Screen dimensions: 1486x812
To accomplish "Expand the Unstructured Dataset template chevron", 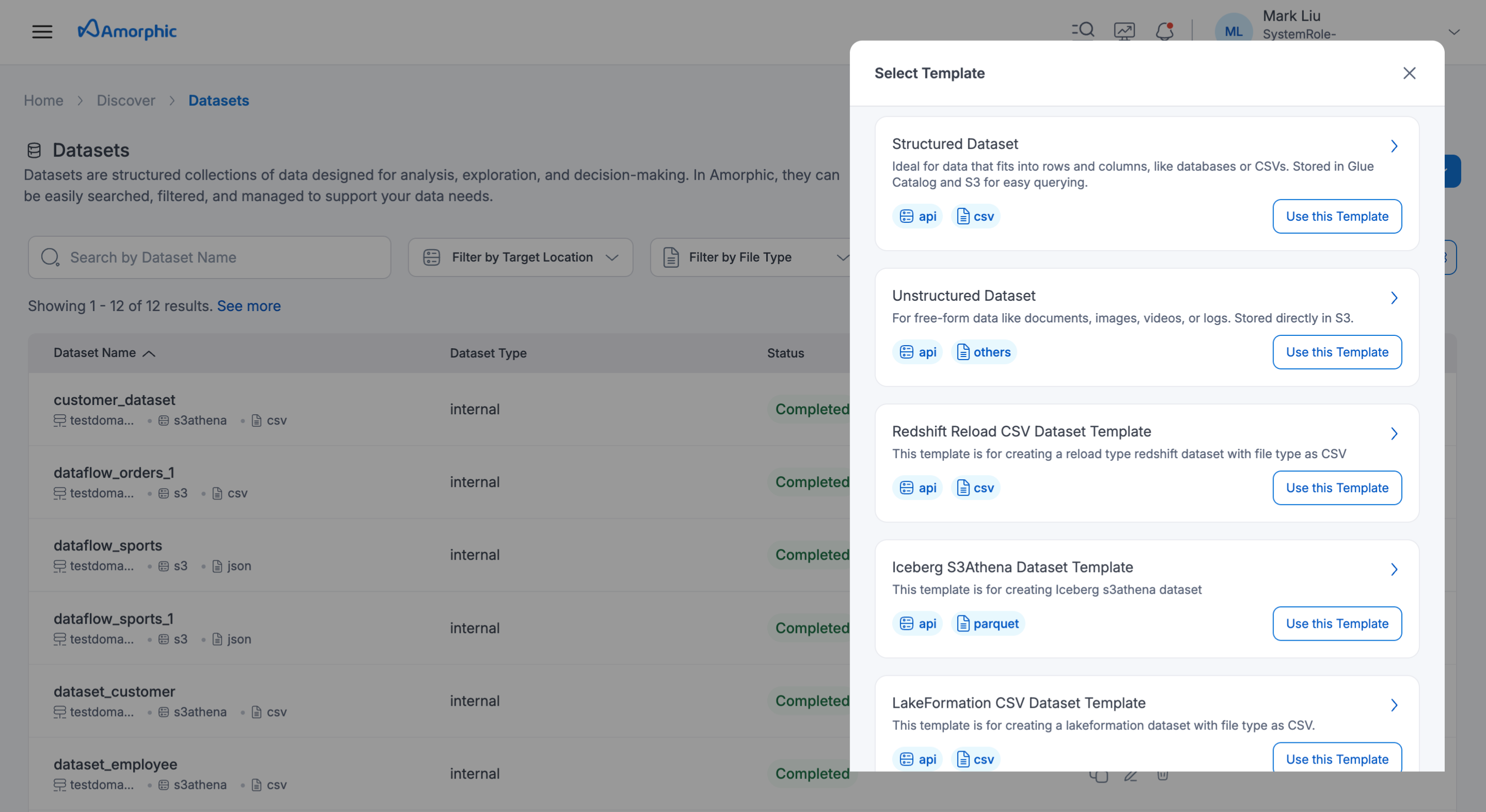I will [x=1394, y=298].
